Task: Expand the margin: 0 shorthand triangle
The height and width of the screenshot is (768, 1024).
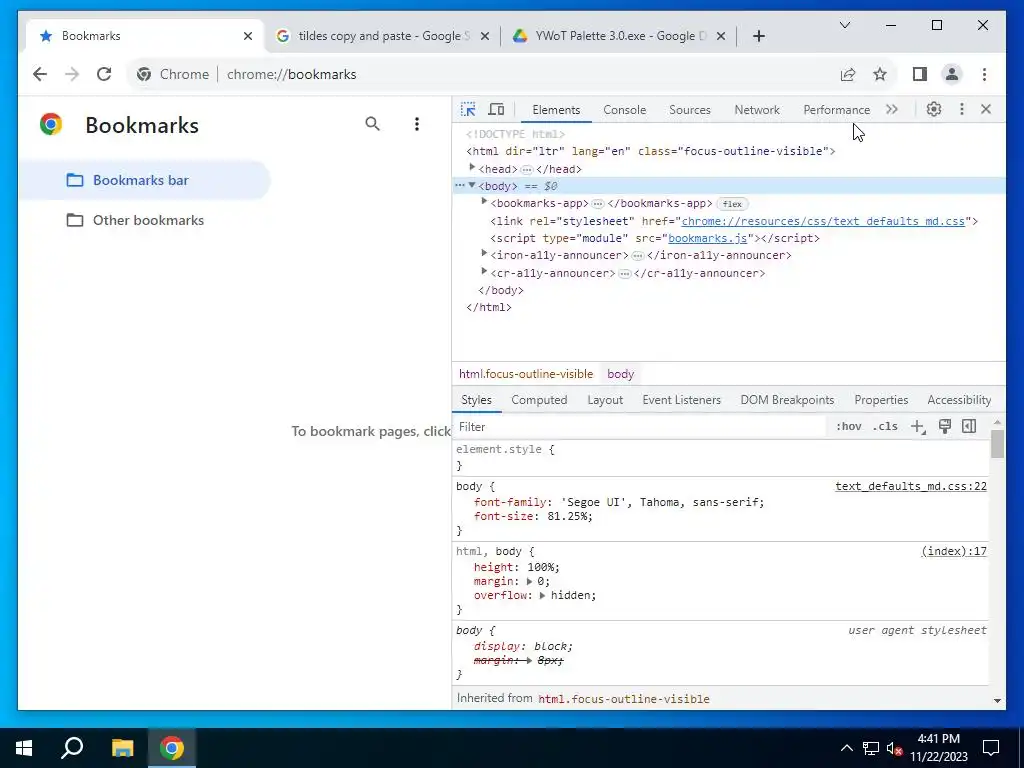Action: tap(530, 581)
